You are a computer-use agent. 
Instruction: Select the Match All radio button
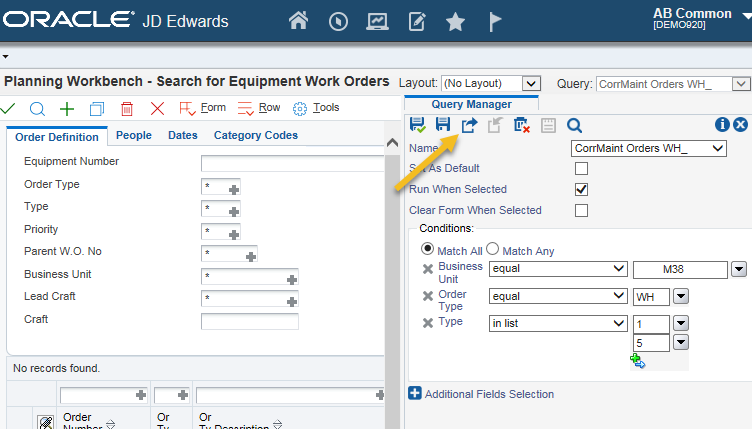[427, 249]
